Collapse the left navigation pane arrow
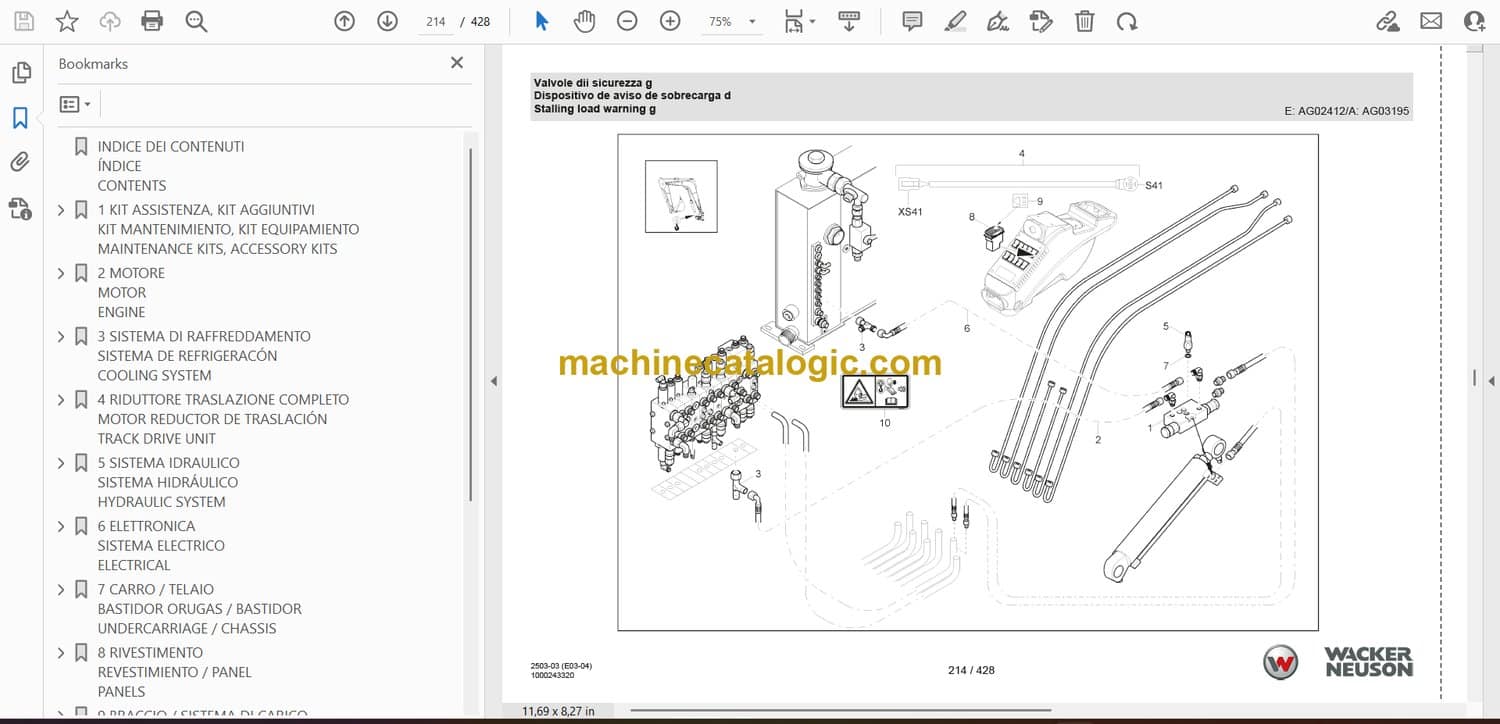Image resolution: width=1500 pixels, height=724 pixels. click(492, 381)
